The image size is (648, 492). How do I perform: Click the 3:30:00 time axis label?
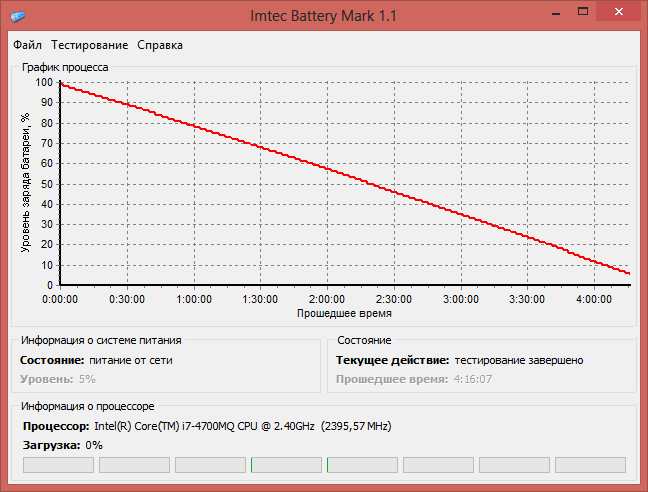click(x=527, y=299)
